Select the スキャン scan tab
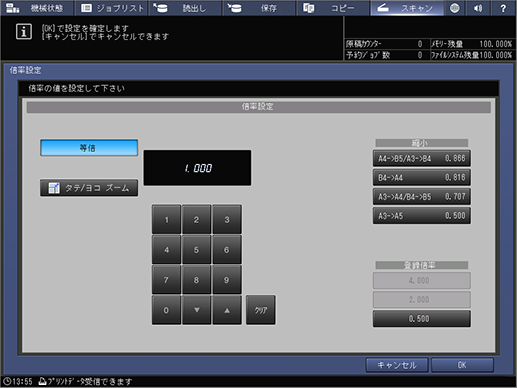Viewport: 517px width, 388px height. [x=407, y=8]
